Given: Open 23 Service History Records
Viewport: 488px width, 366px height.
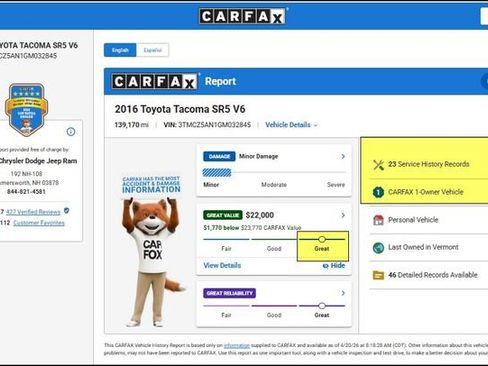Looking at the screenshot, I should pyautogui.click(x=429, y=164).
